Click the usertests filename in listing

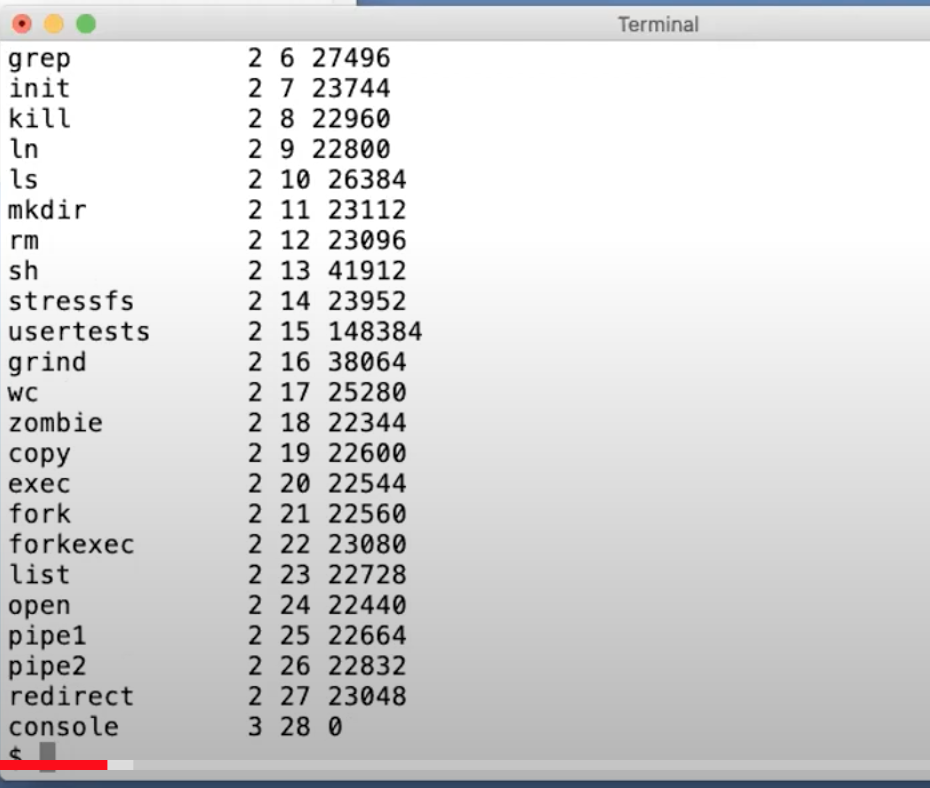click(79, 332)
